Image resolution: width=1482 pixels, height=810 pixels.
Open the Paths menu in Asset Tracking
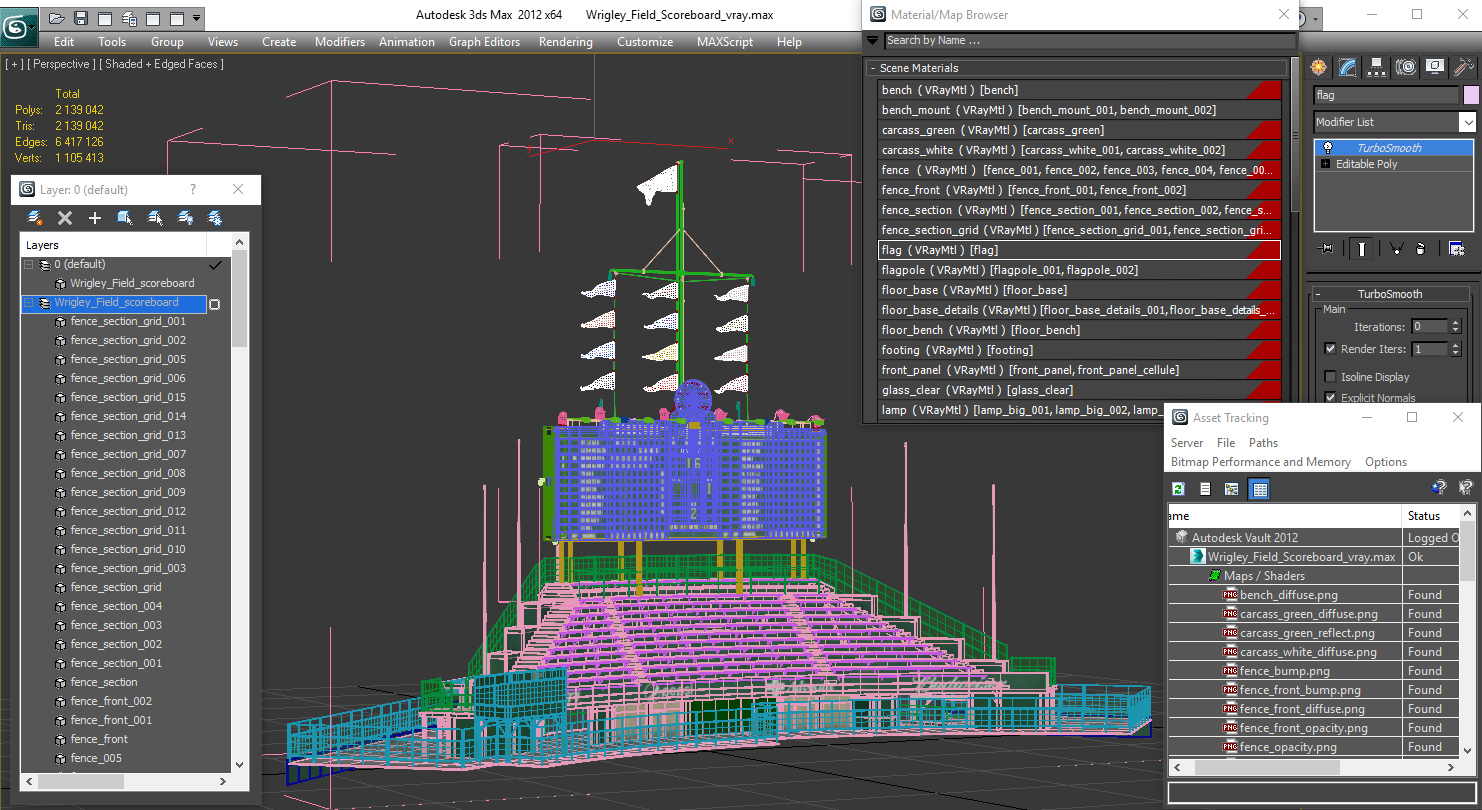coord(1263,443)
